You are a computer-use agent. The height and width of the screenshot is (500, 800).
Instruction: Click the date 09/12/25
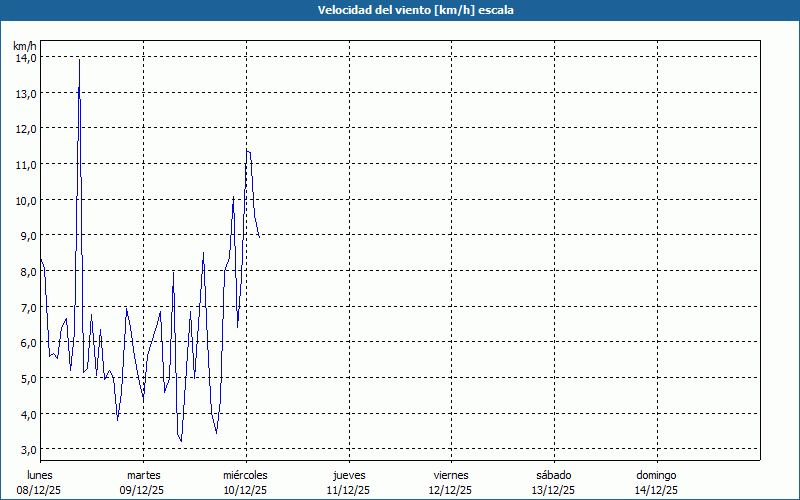[x=141, y=490]
